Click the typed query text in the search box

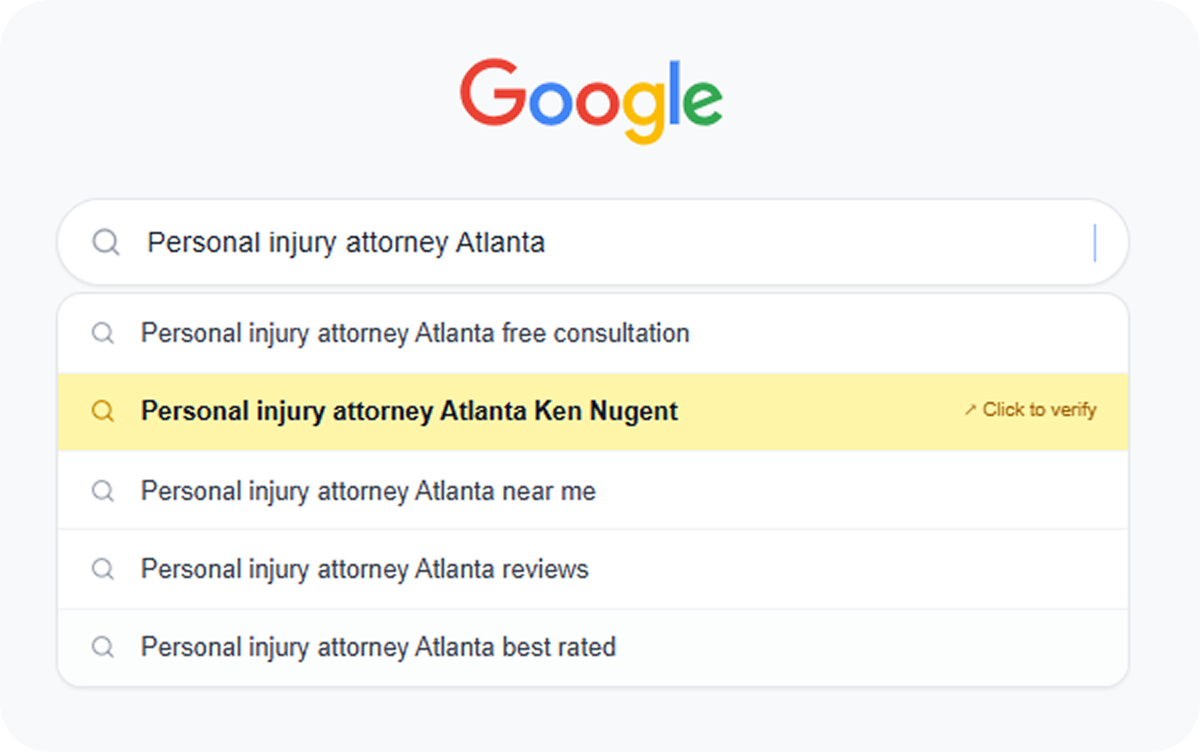tap(346, 243)
